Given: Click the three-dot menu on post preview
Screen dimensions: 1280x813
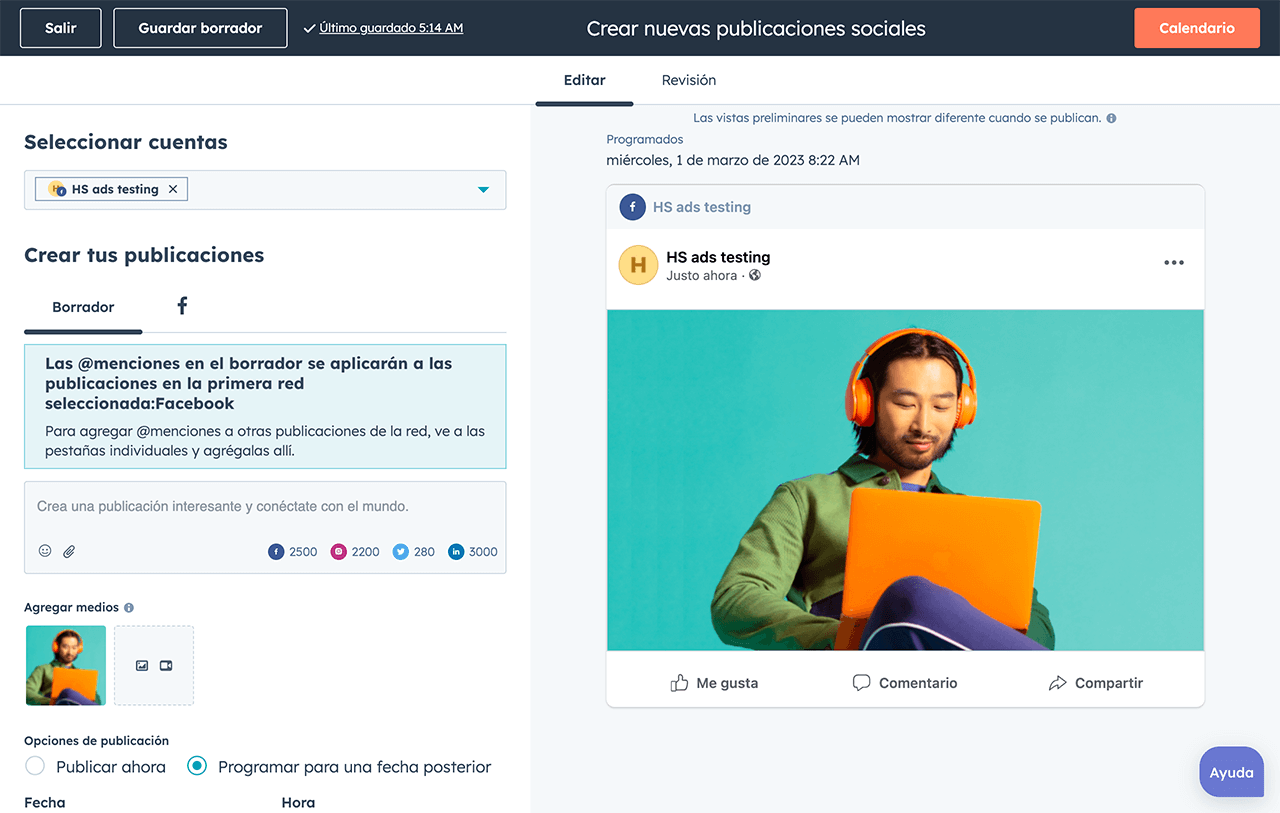Looking at the screenshot, I should 1173,263.
